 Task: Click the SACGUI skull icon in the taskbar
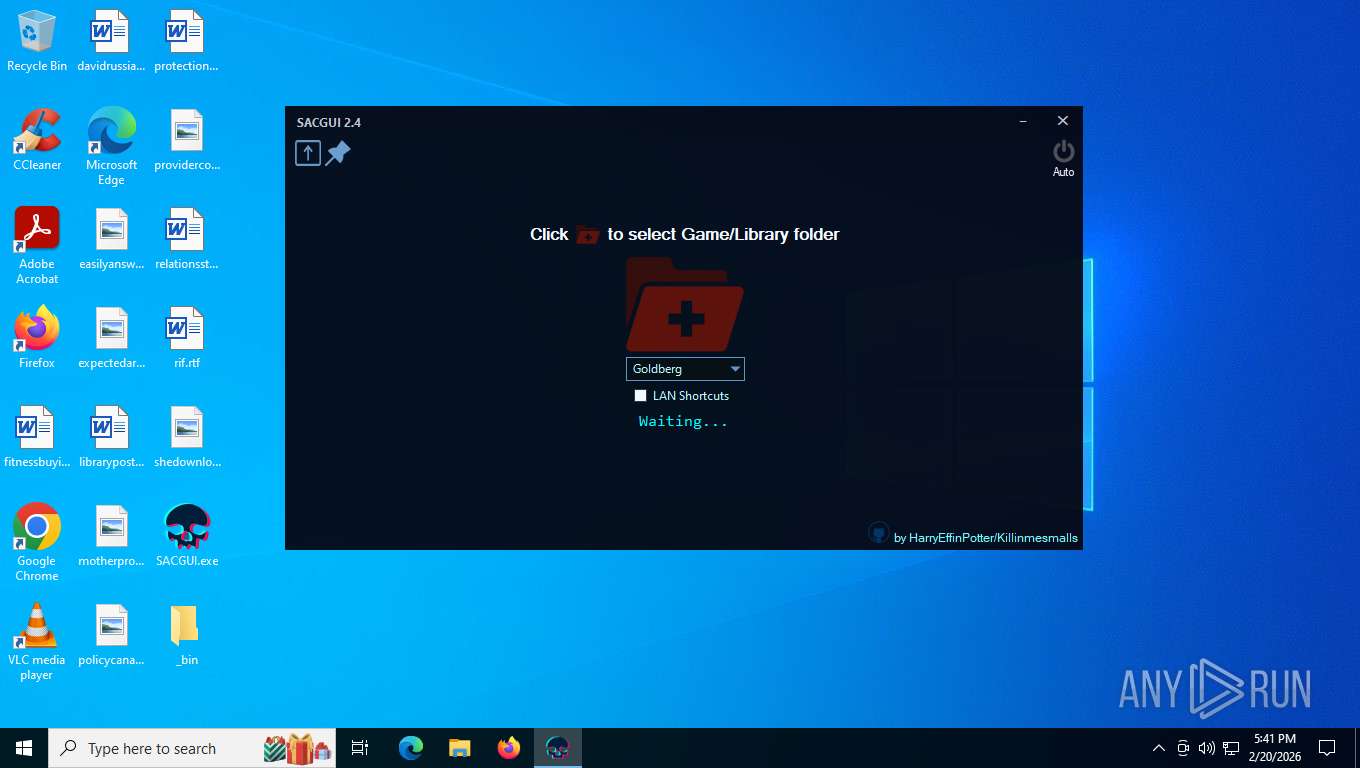coord(557,748)
